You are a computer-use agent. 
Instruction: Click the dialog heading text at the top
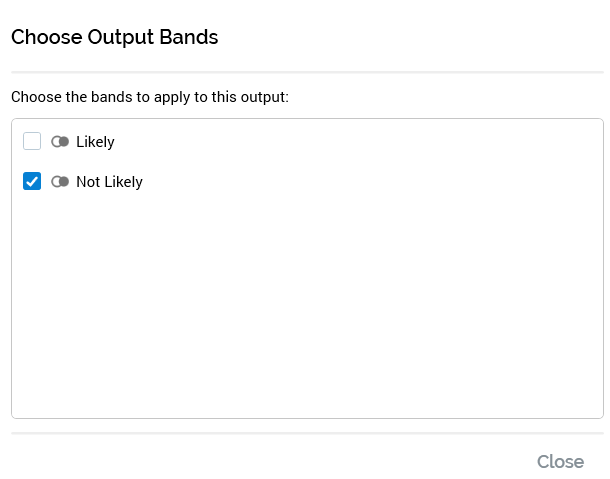coord(114,38)
